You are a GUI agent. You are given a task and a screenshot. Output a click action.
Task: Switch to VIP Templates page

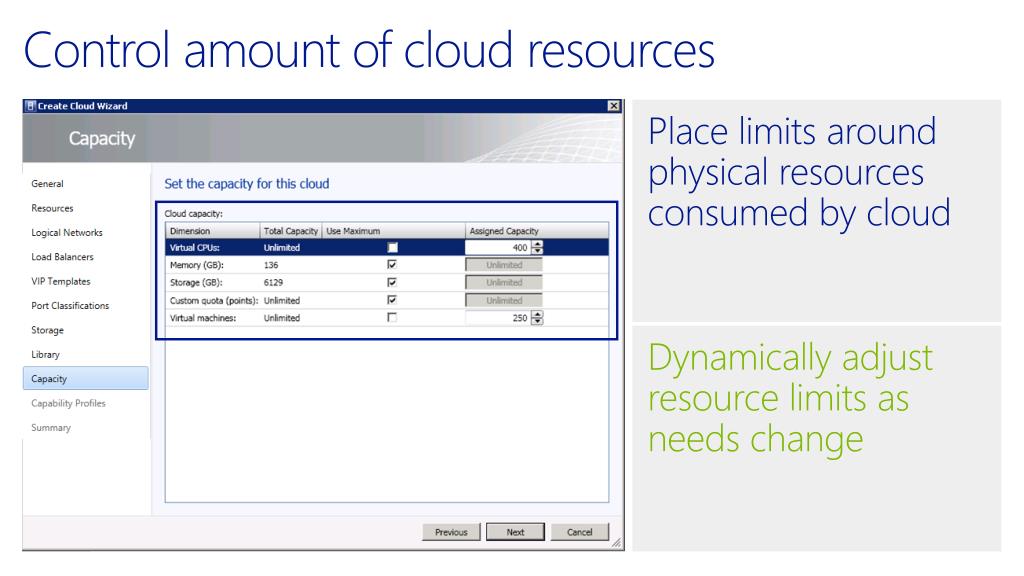(61, 281)
